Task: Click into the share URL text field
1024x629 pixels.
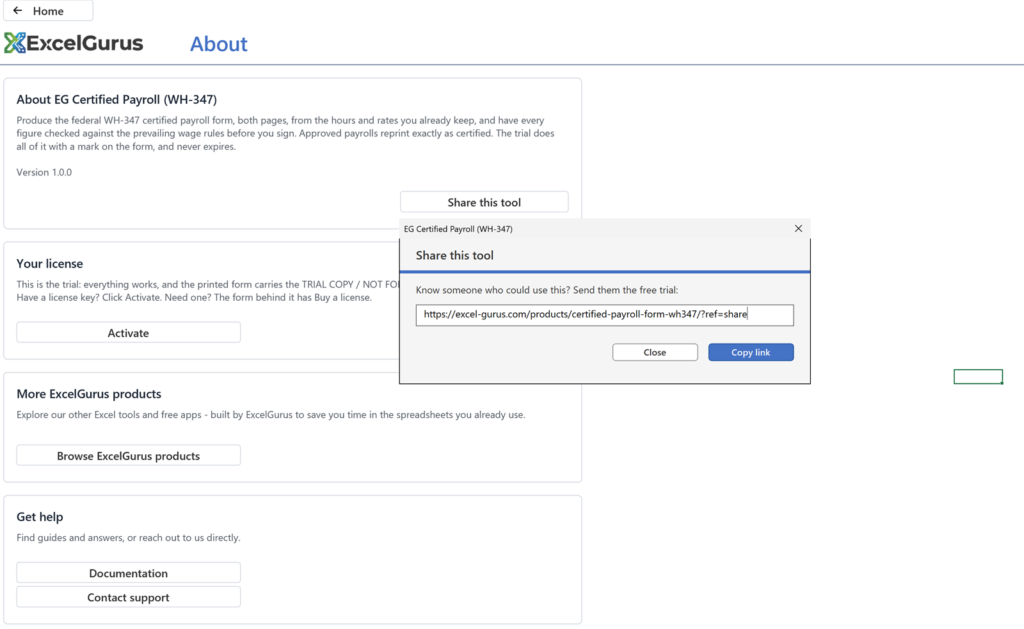Action: coord(604,315)
